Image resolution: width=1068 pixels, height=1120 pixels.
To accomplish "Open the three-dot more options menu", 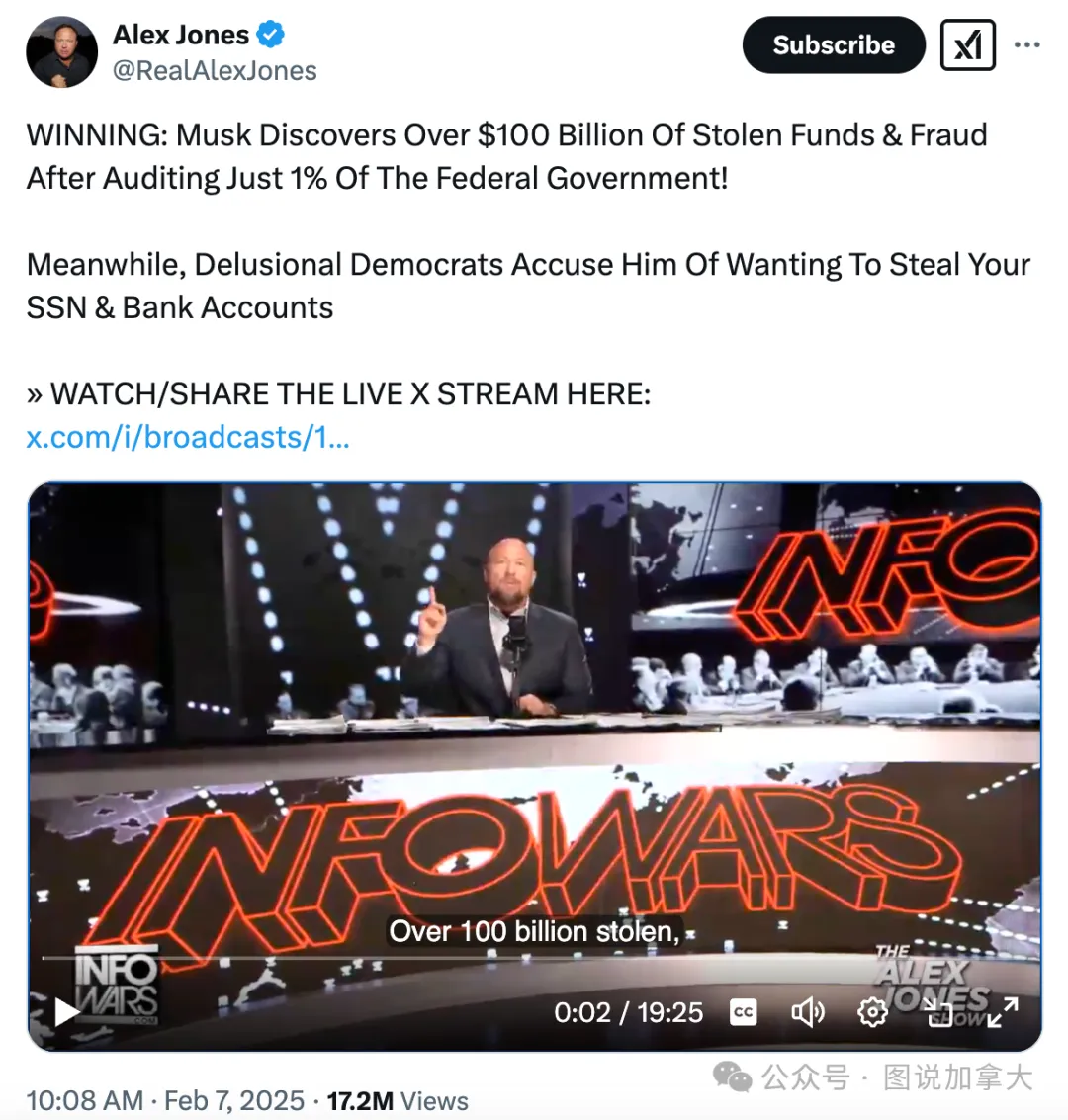I will click(1026, 45).
